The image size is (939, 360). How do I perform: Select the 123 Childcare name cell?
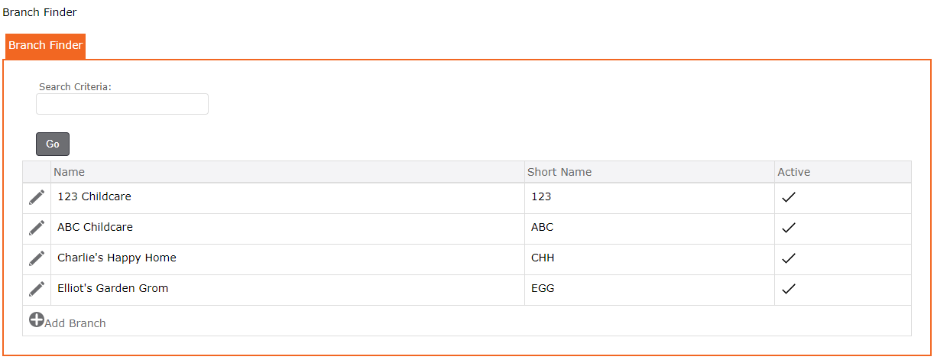(x=287, y=198)
